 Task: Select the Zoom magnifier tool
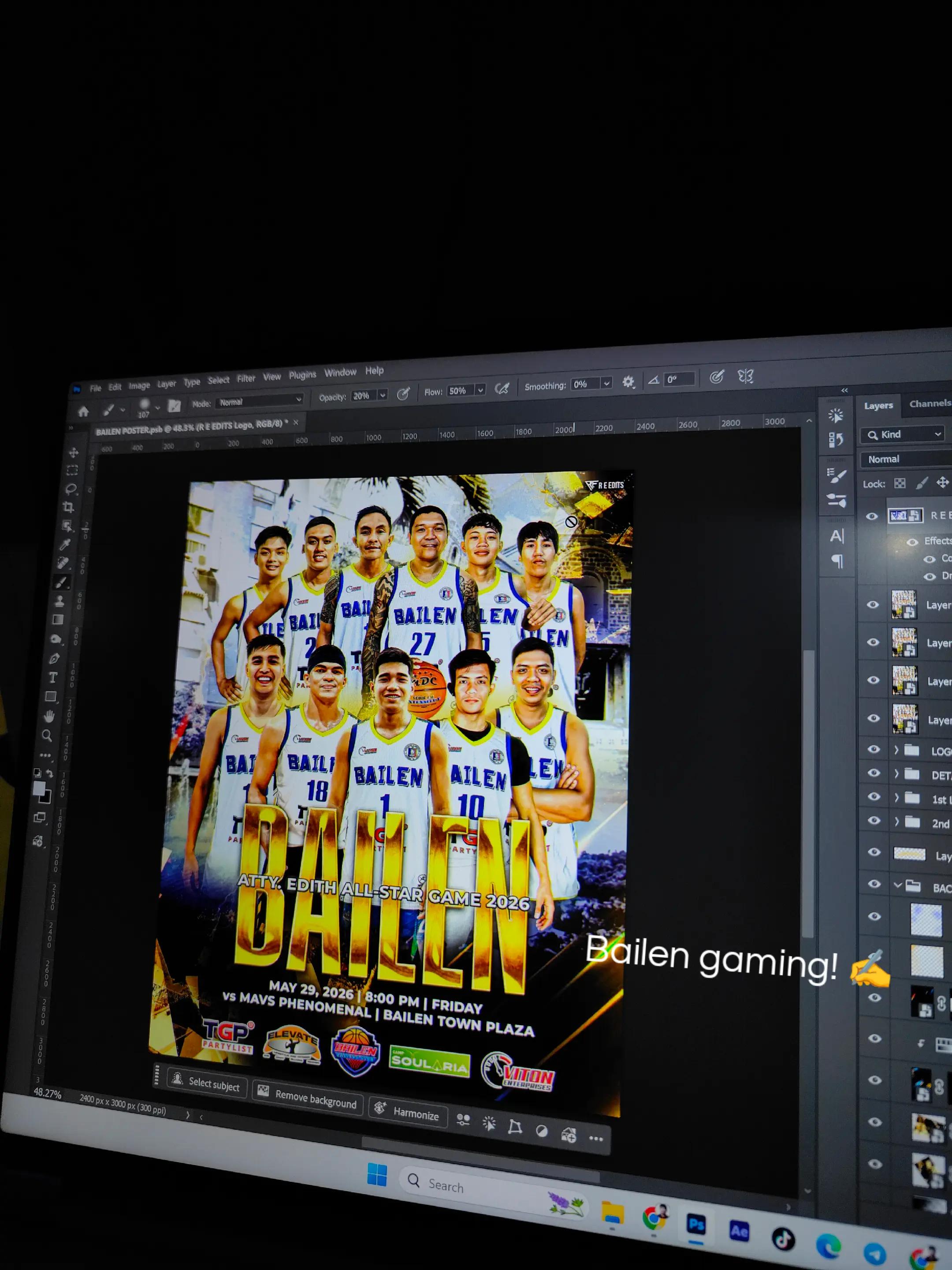[46, 736]
